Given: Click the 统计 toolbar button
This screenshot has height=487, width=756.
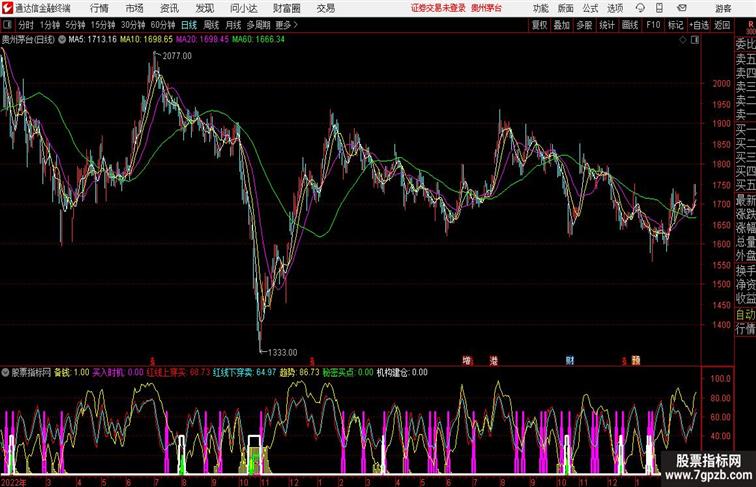Looking at the screenshot, I should (607, 25).
